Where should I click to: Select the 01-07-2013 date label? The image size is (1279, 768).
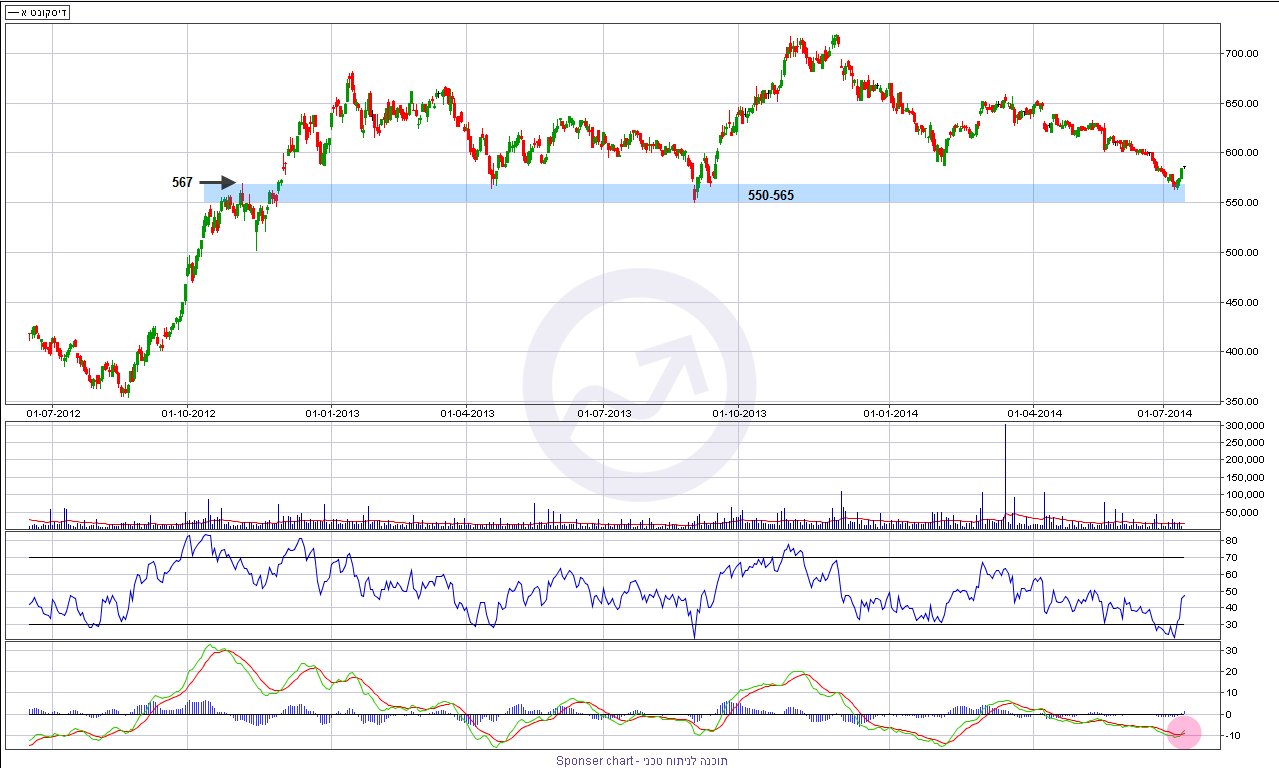click(x=604, y=413)
